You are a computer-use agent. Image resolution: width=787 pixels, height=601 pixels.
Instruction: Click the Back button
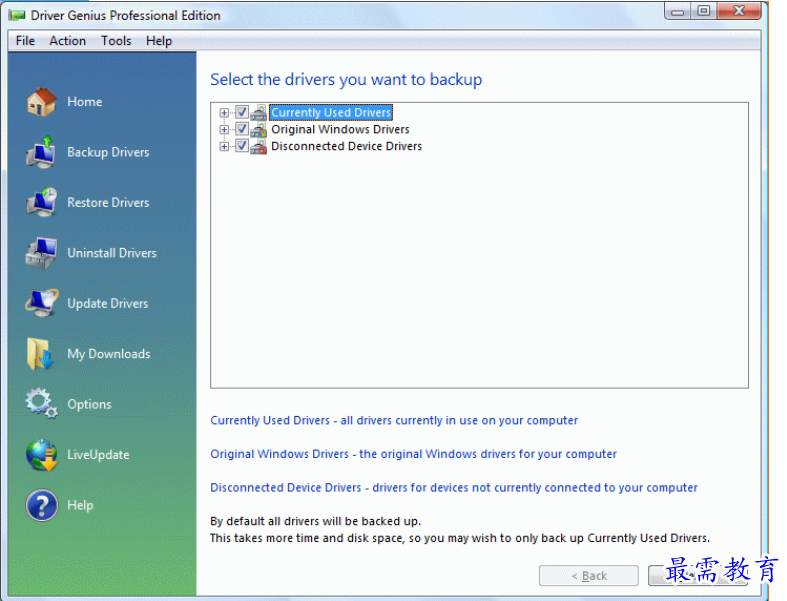588,576
